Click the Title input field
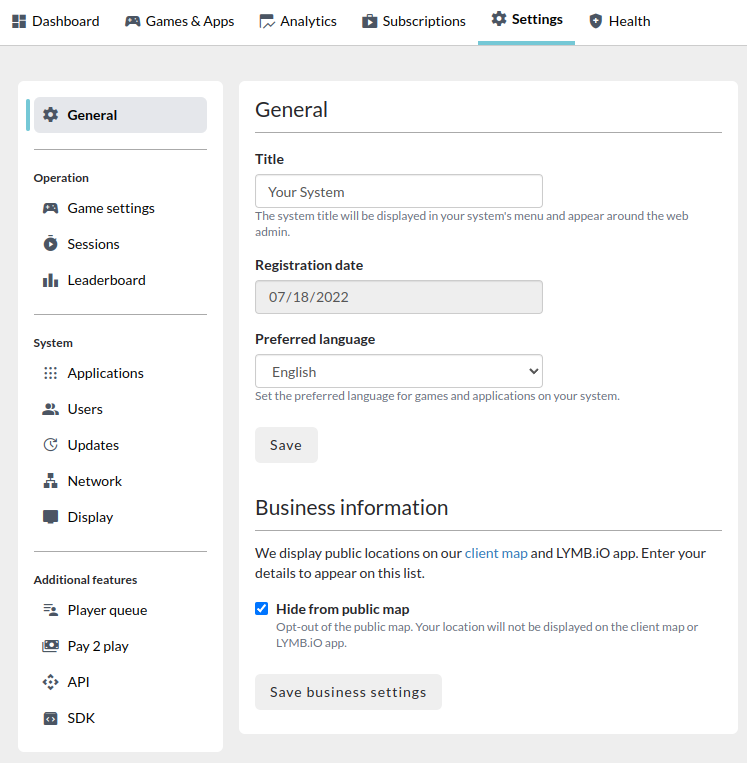Image resolution: width=747 pixels, height=763 pixels. tap(399, 191)
